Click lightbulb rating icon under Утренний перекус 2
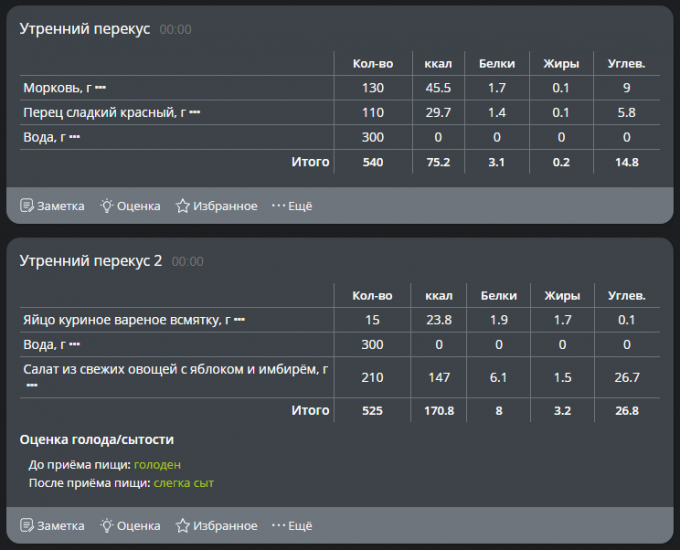Viewport: 680px width, 550px height. (x=106, y=525)
